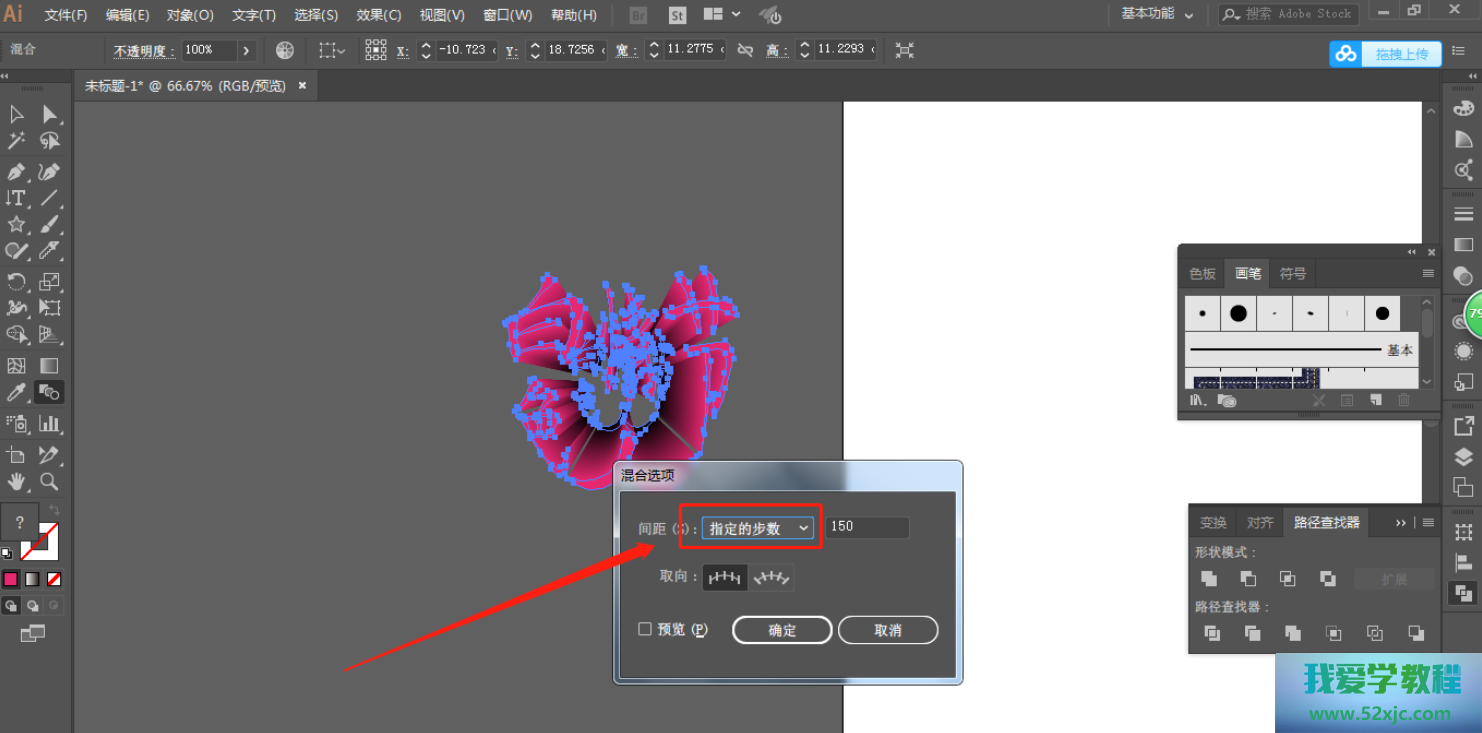Click the 确定 button
This screenshot has width=1482, height=733.
(x=782, y=630)
